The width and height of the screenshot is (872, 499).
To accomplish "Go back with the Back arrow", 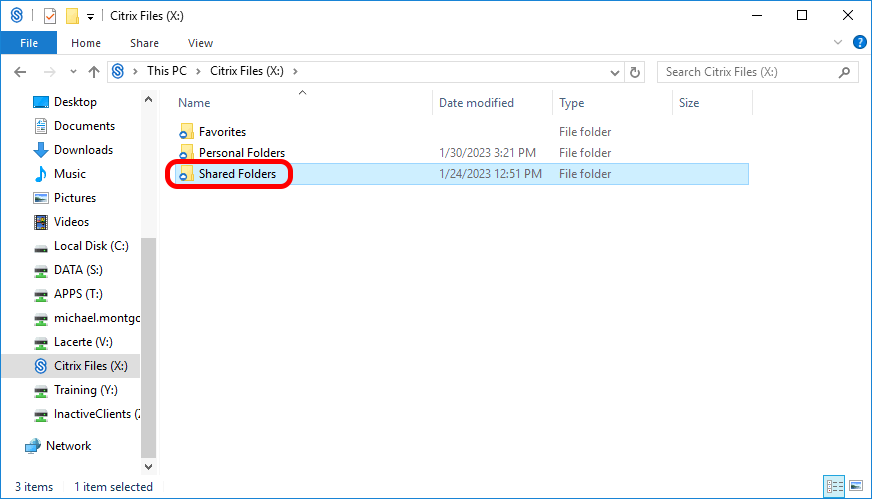I will point(20,72).
